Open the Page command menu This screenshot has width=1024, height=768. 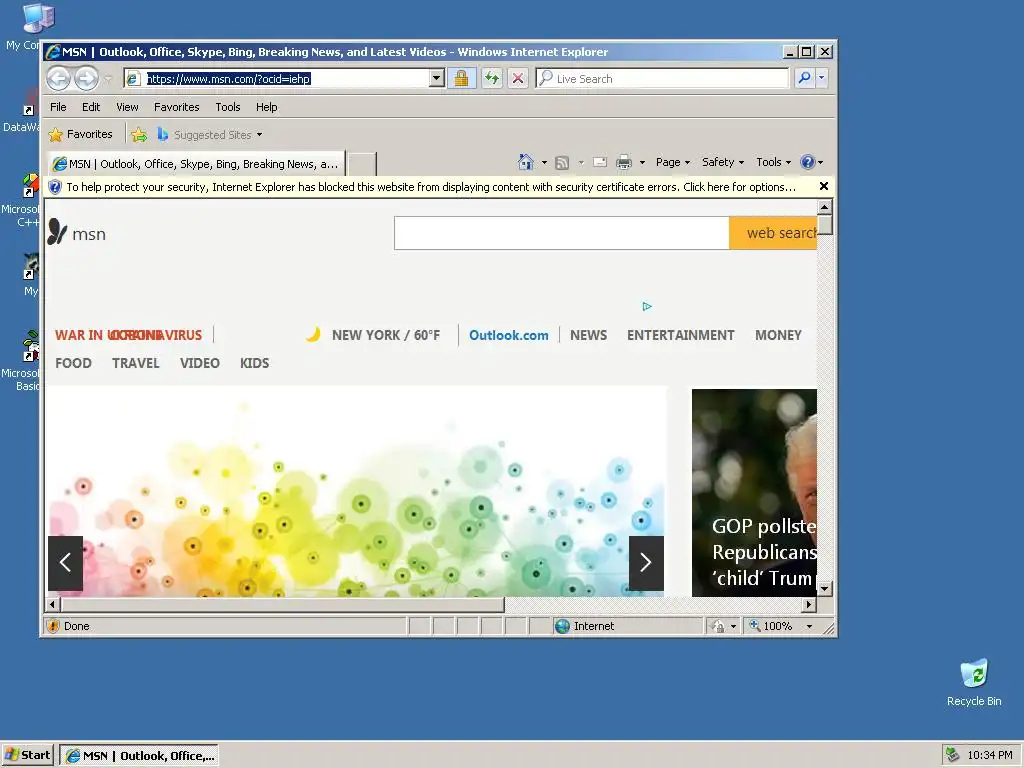(673, 162)
